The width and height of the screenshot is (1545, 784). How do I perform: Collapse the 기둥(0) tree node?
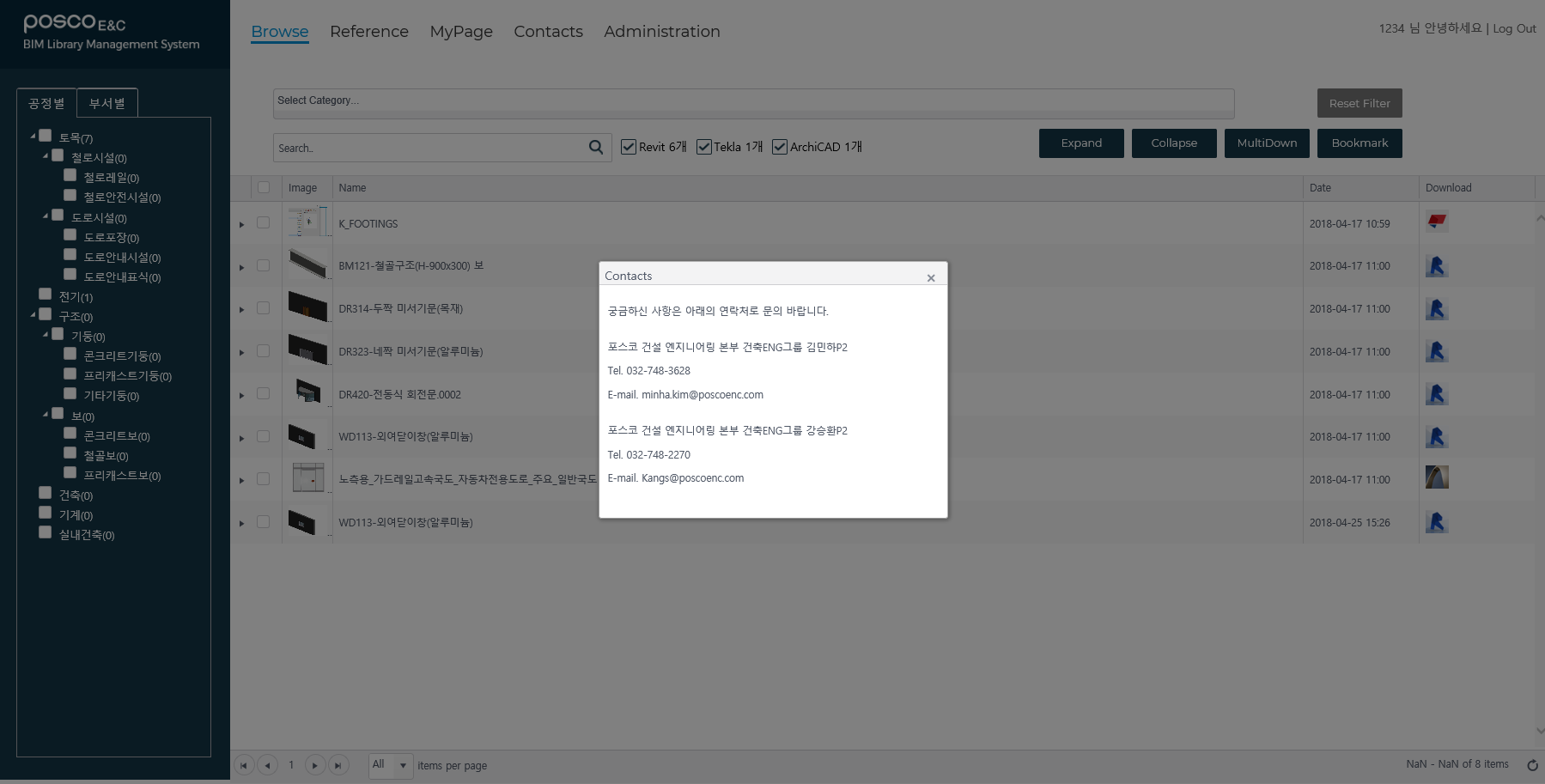46,334
